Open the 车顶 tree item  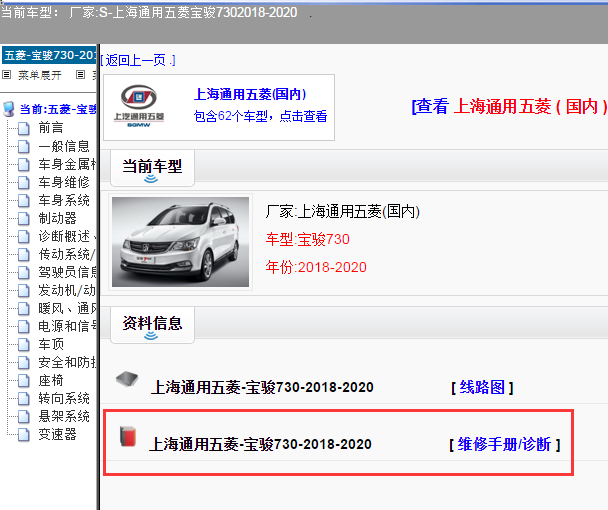click(x=51, y=344)
